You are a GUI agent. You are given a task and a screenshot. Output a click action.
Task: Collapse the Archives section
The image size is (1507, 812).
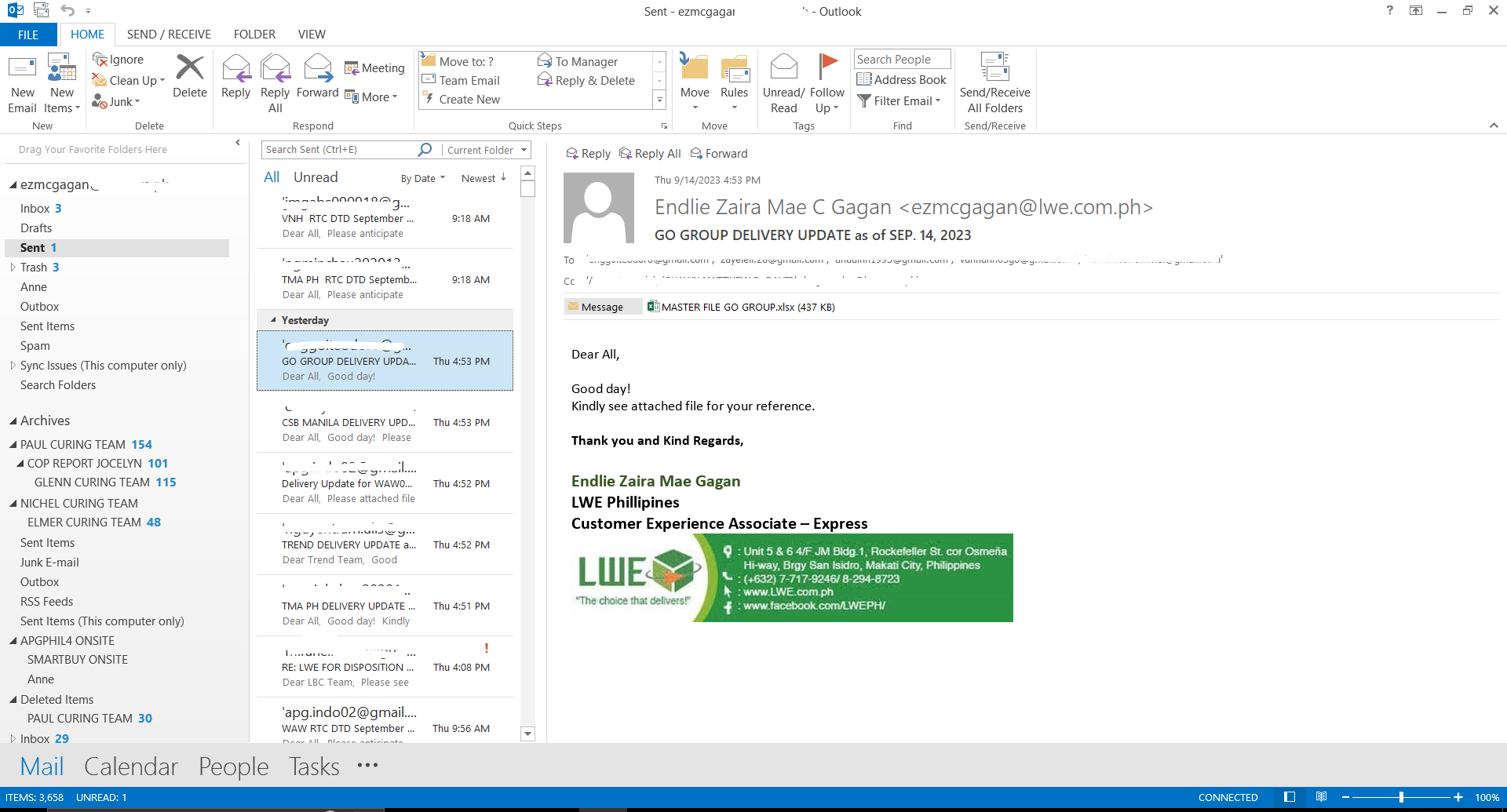coord(13,421)
